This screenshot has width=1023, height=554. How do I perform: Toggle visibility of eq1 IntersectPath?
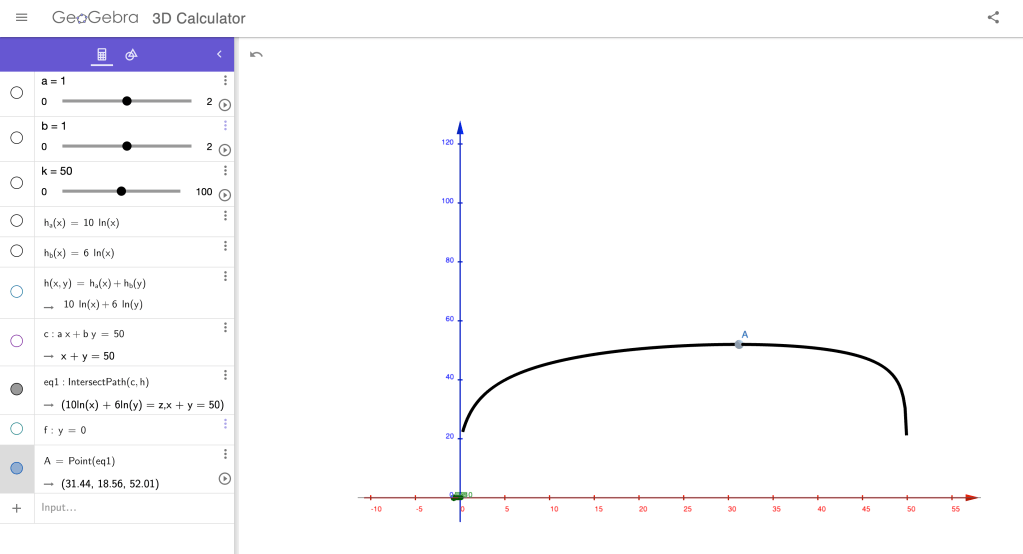coord(16,389)
